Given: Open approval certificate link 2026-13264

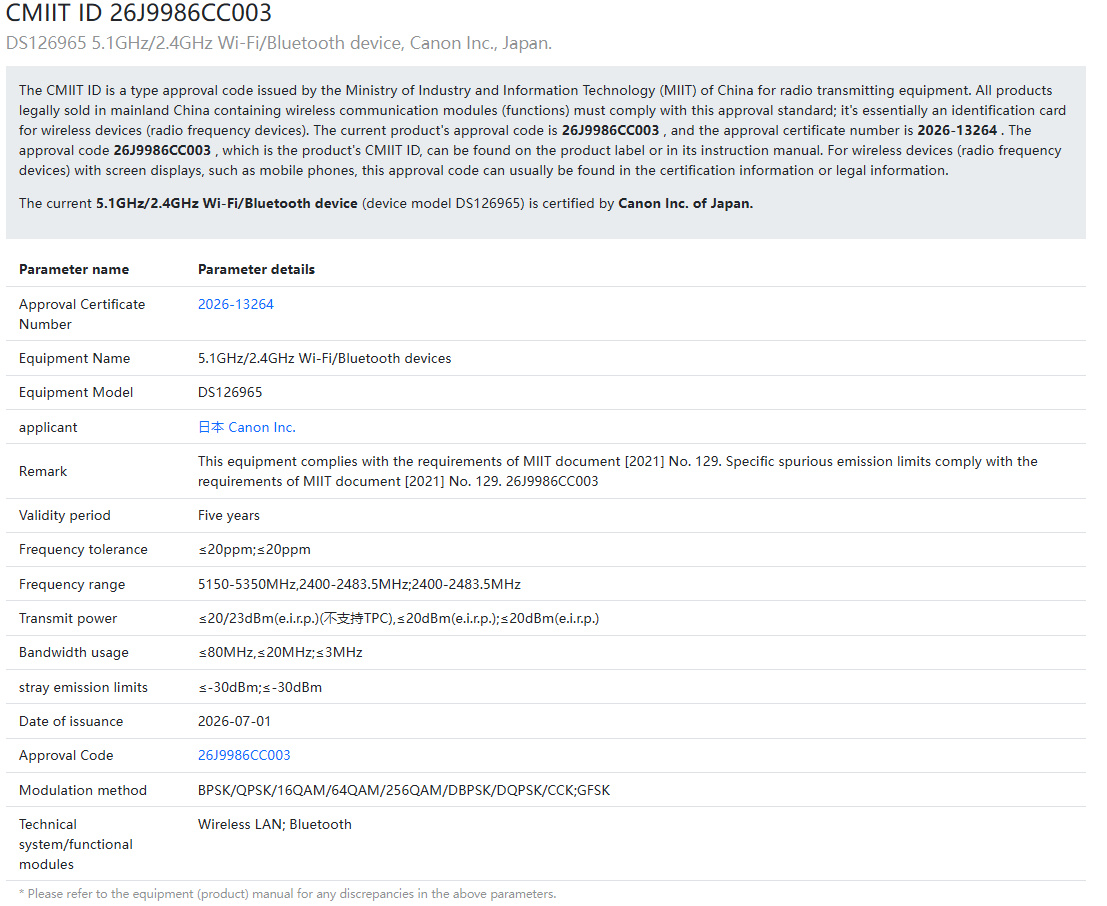Looking at the screenshot, I should tap(236, 304).
